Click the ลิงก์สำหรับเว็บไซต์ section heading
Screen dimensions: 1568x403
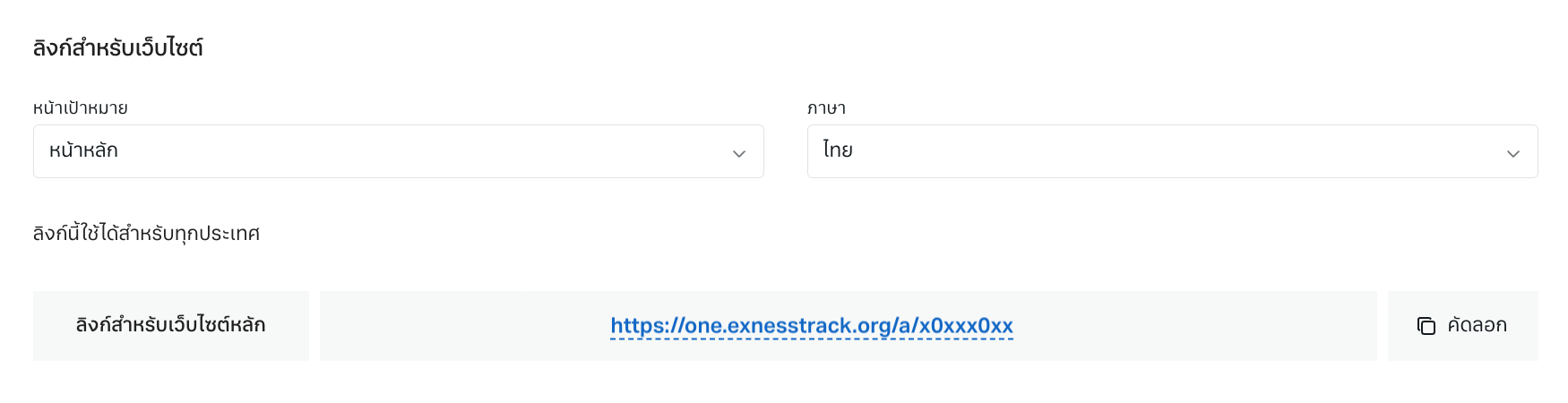118,47
